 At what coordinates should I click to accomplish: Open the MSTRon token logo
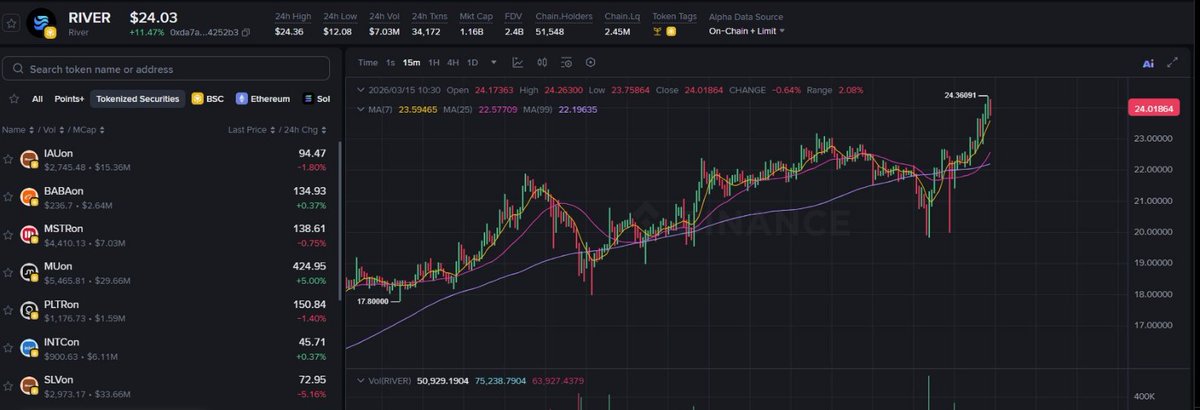pos(30,235)
